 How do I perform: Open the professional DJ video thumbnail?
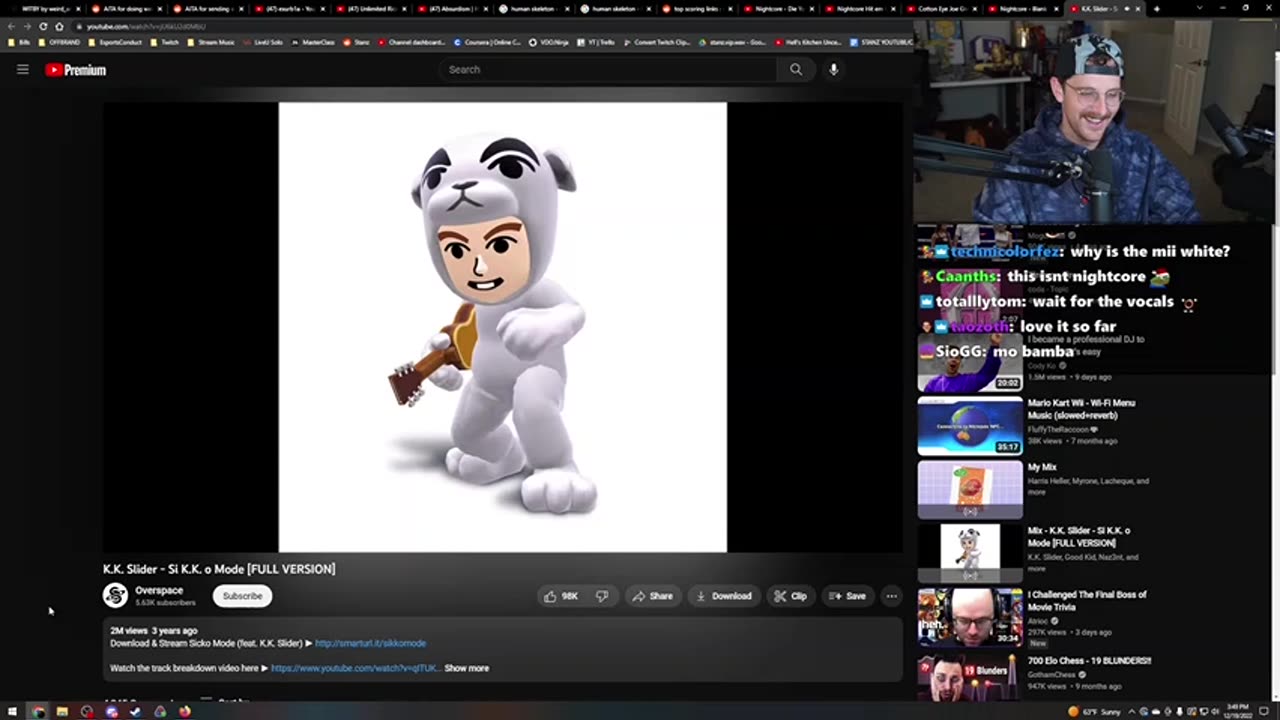click(x=970, y=362)
